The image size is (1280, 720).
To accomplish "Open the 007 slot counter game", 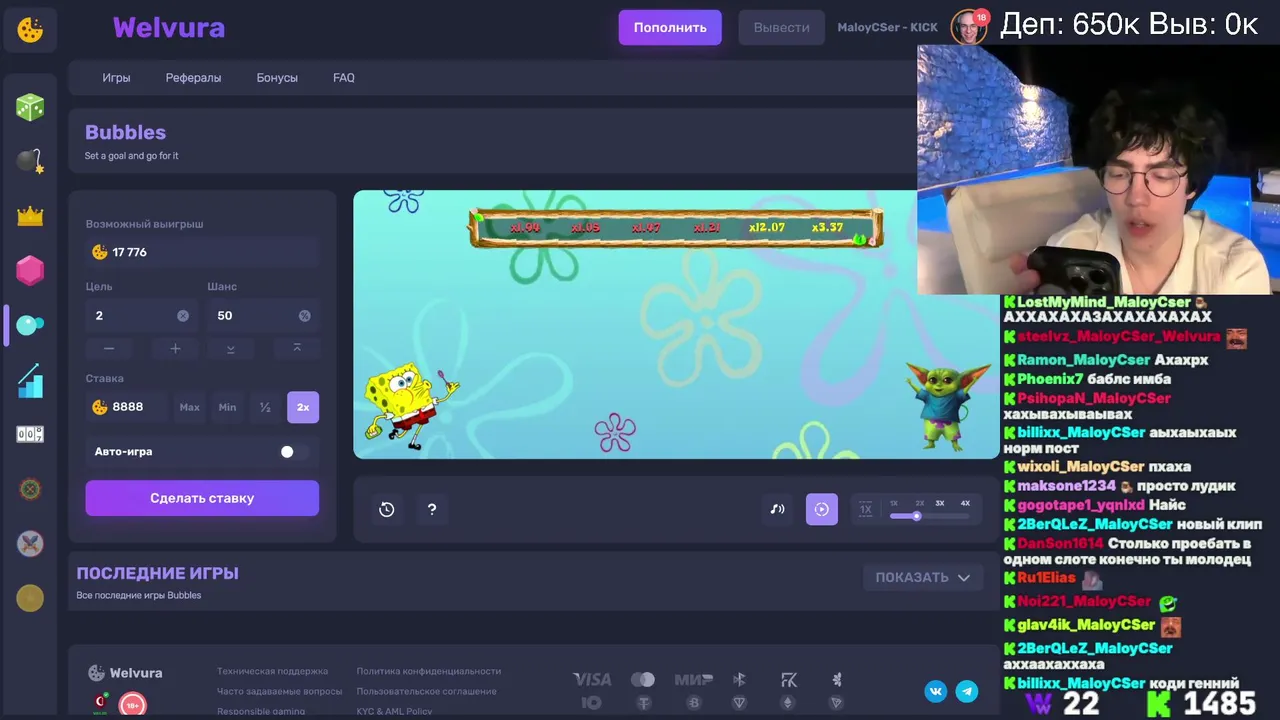I will 30,434.
